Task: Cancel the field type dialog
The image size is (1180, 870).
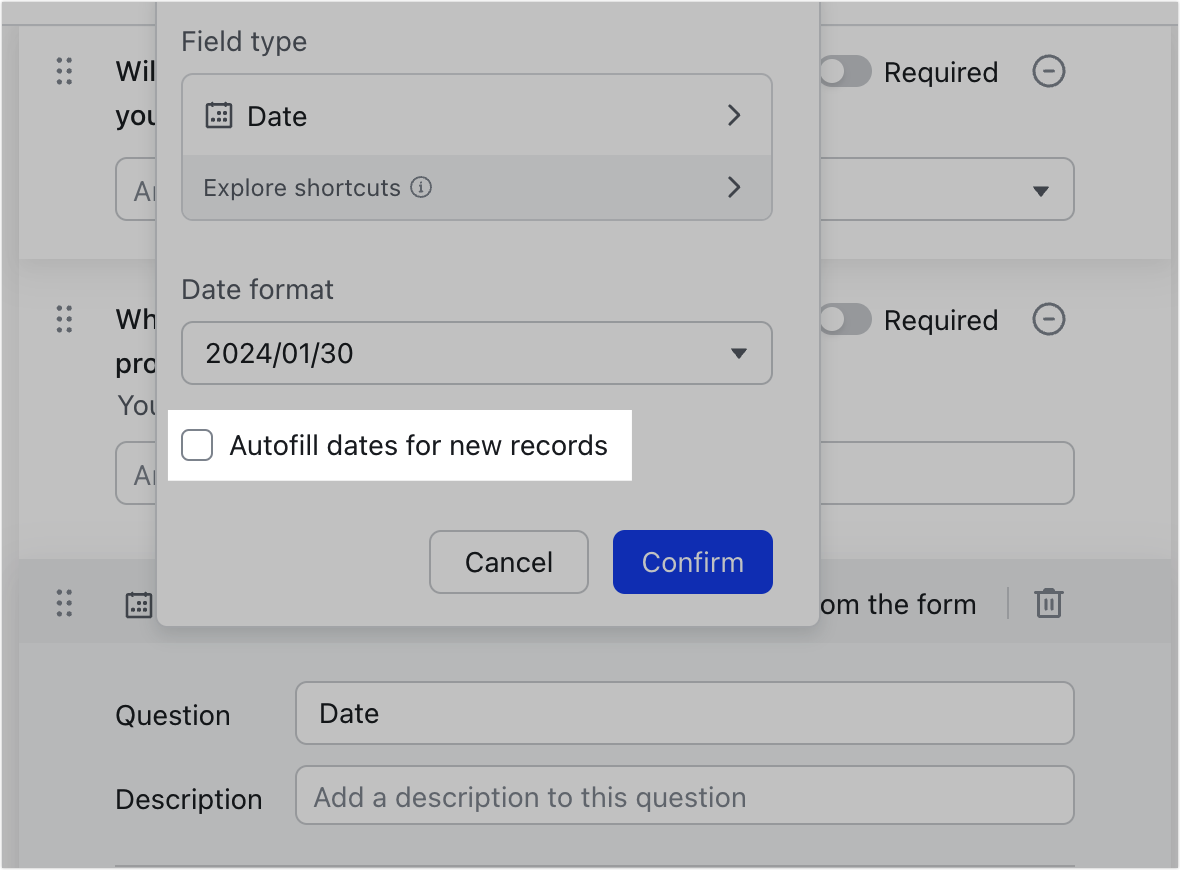Action: point(508,562)
